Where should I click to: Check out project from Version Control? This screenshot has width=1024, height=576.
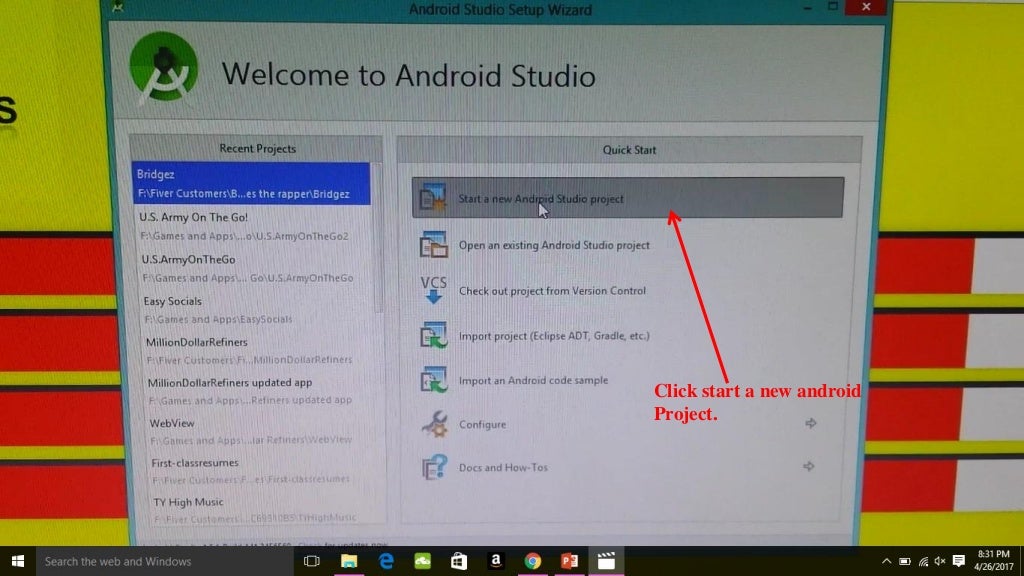[552, 291]
